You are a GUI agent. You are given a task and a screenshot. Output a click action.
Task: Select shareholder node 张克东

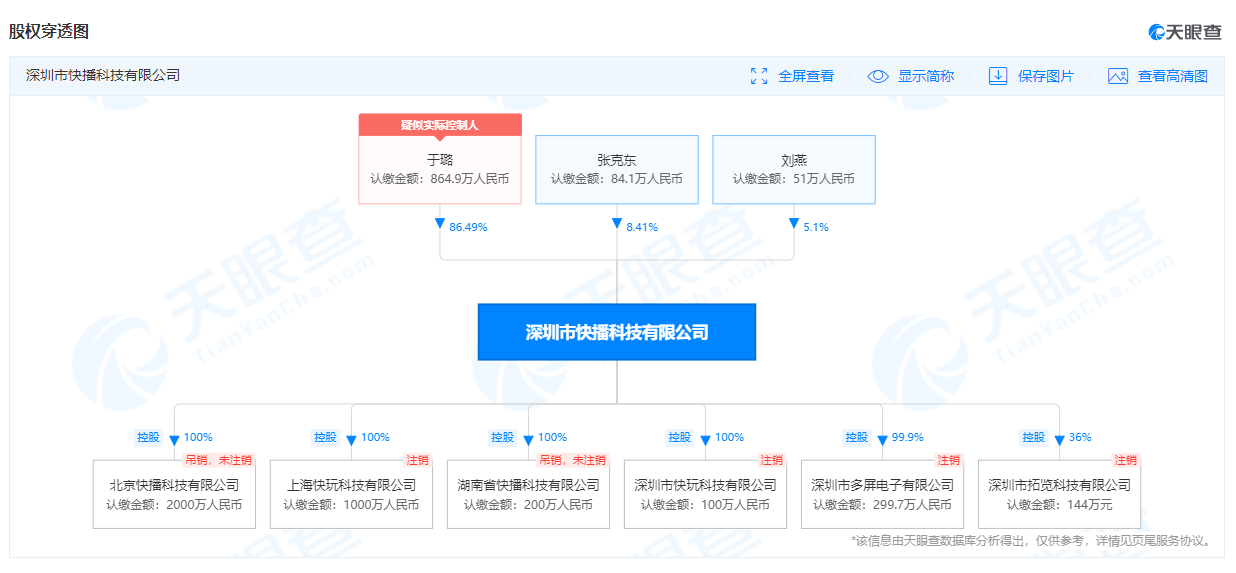[x=616, y=169]
